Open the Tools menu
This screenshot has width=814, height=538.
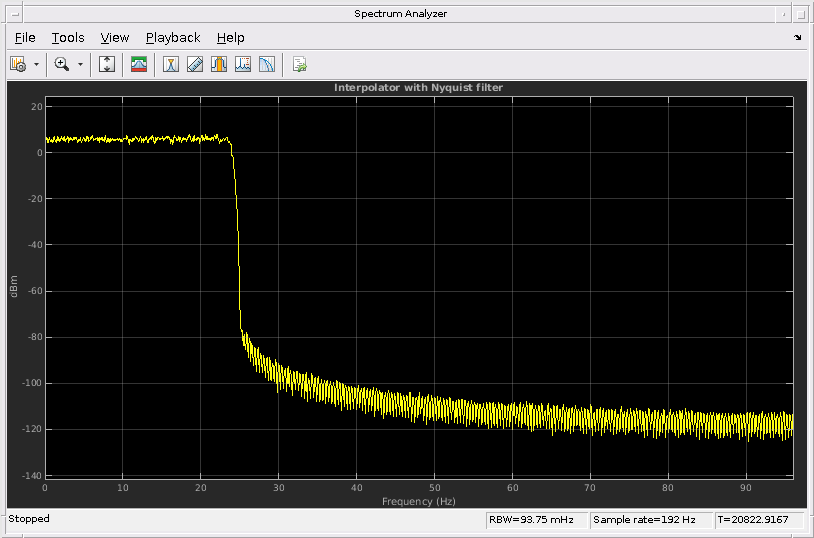(x=68, y=37)
